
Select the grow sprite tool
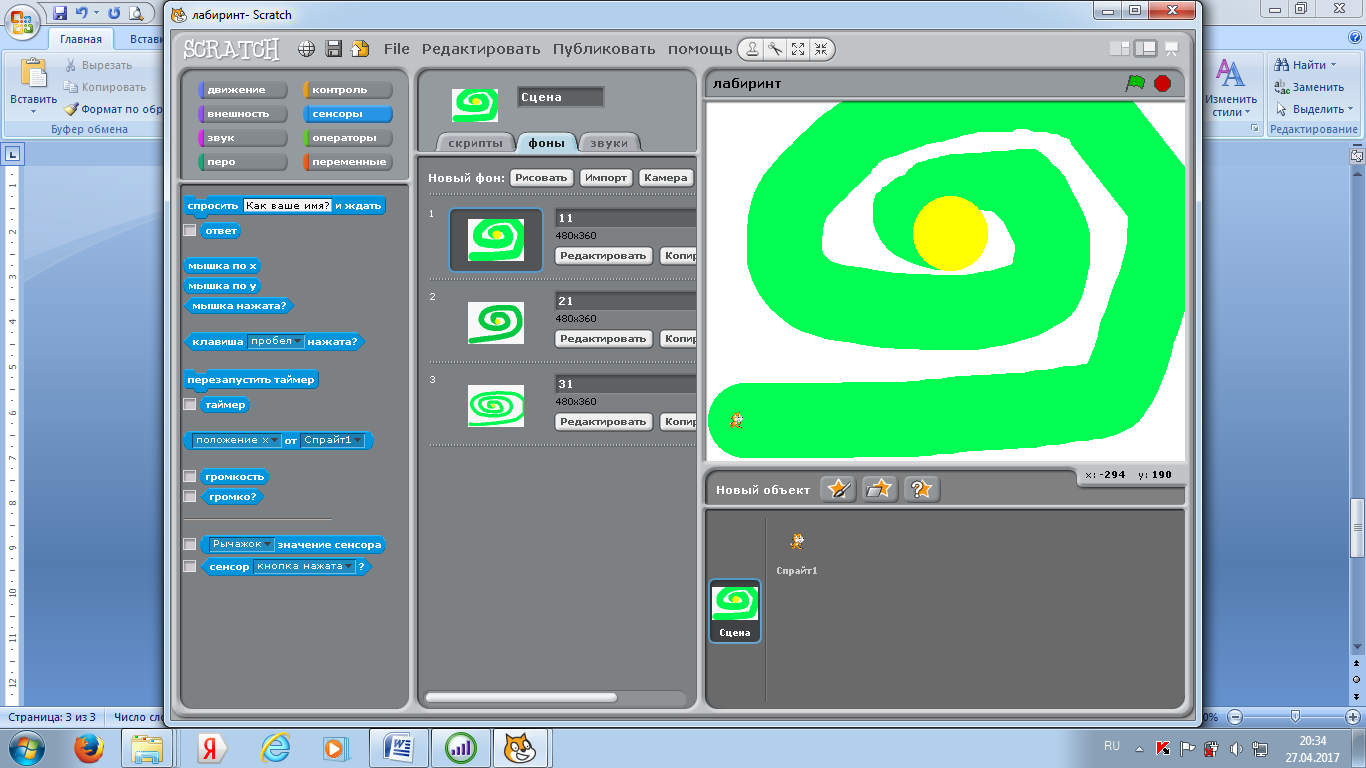point(798,49)
